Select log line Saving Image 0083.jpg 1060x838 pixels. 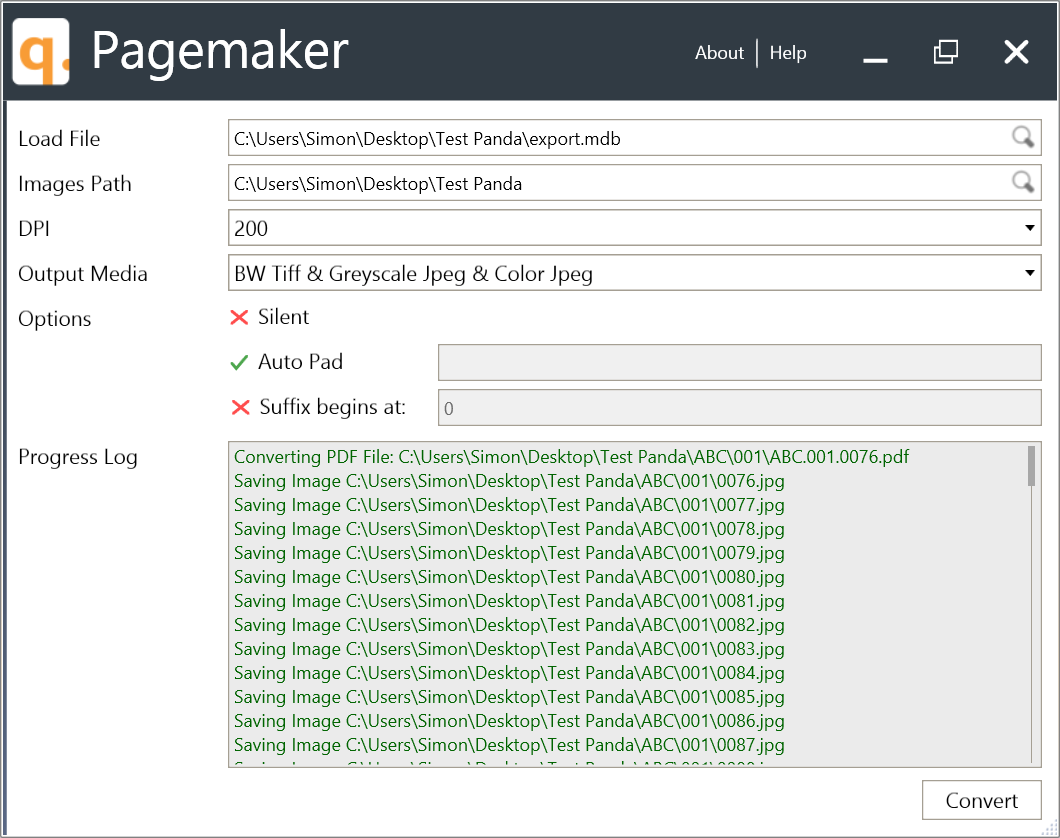[509, 649]
